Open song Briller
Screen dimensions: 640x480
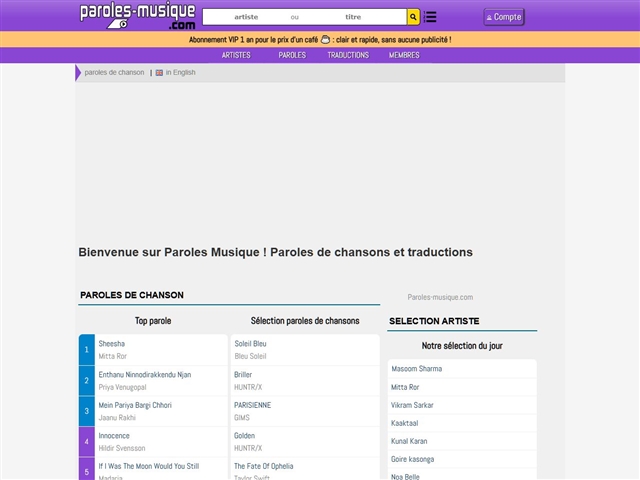[x=243, y=375]
